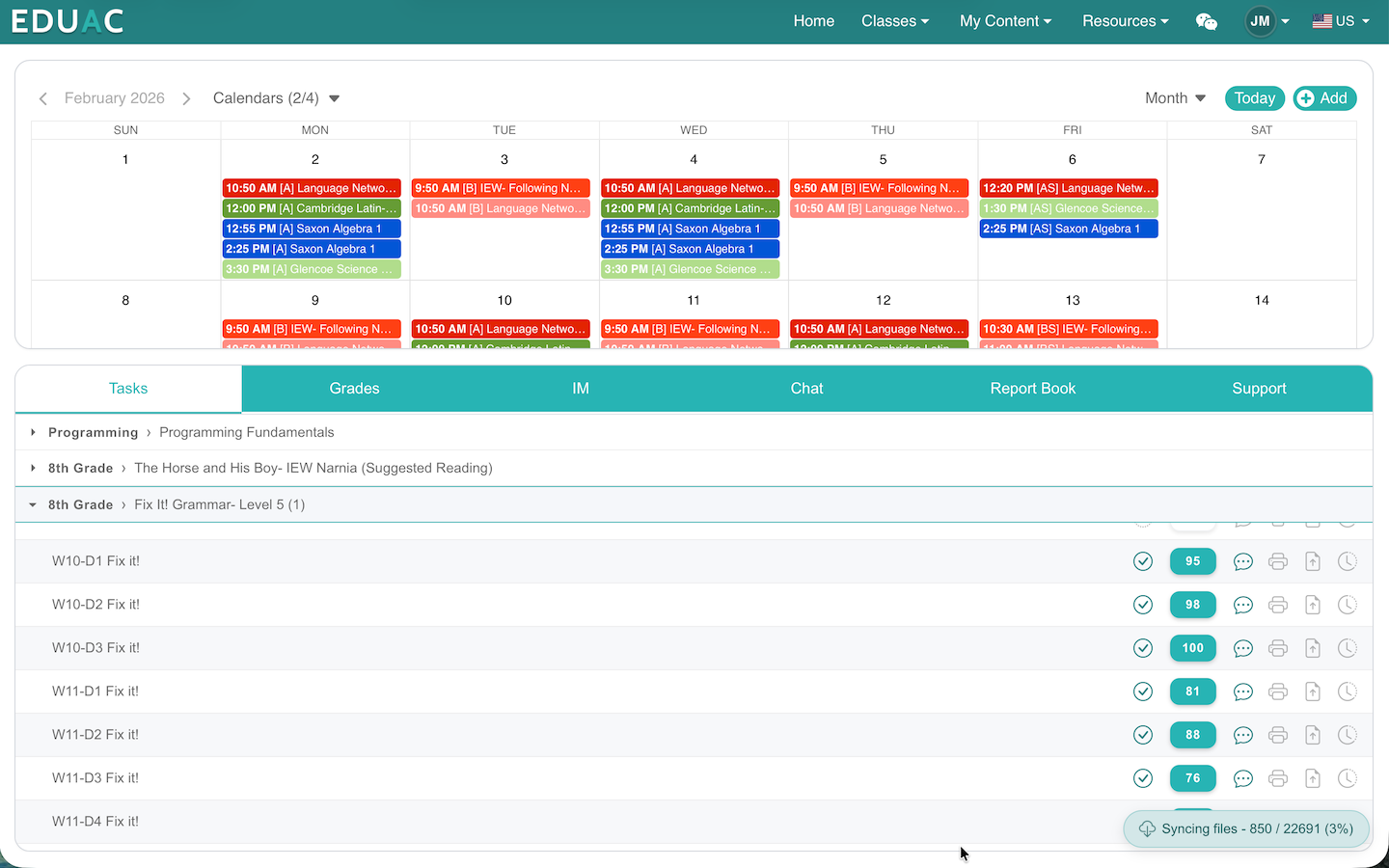Image resolution: width=1389 pixels, height=868 pixels.
Task: Select the Tasks tab
Action: 128,389
